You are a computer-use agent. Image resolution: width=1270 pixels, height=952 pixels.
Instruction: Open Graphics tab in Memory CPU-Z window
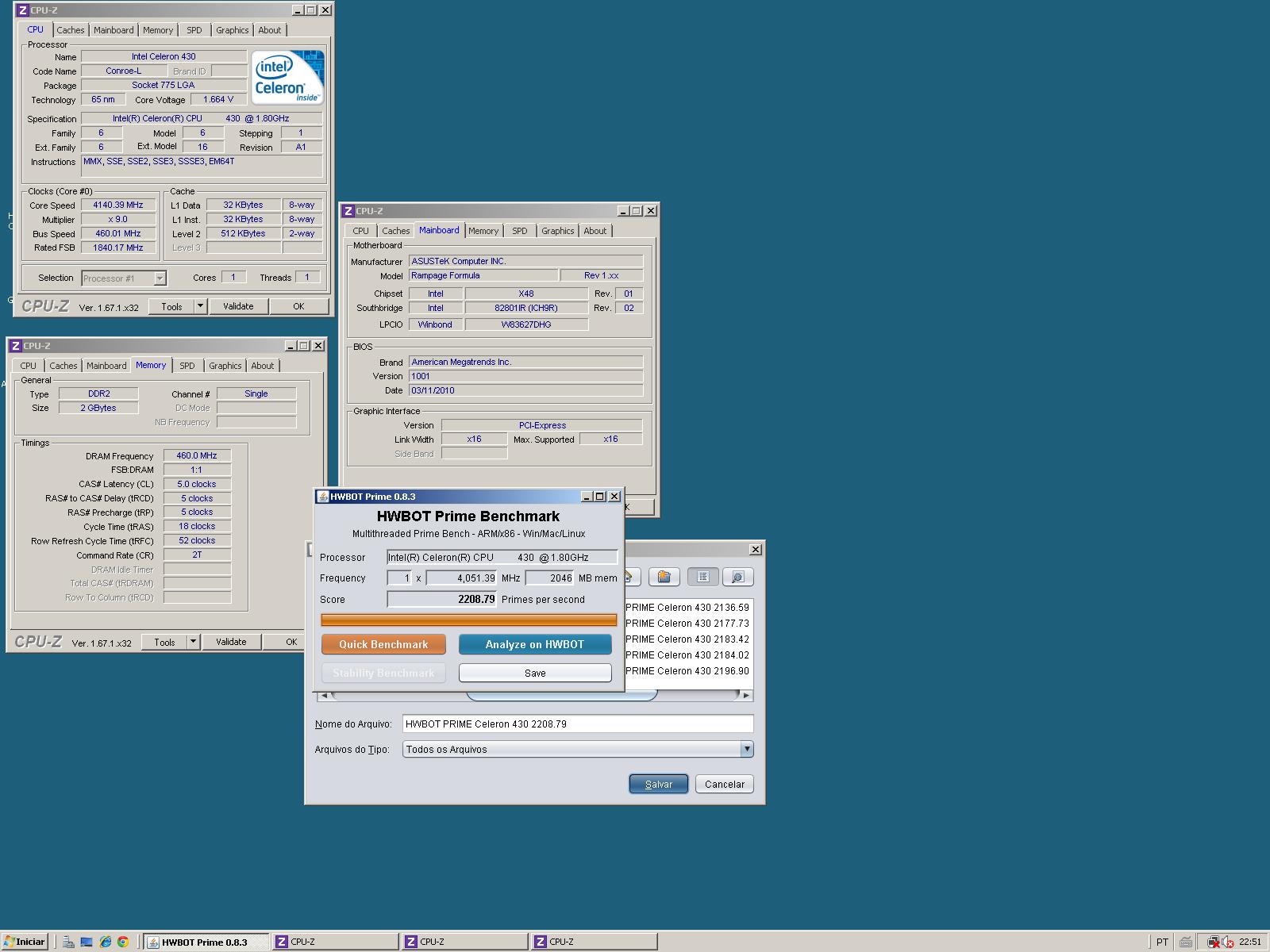pyautogui.click(x=225, y=366)
